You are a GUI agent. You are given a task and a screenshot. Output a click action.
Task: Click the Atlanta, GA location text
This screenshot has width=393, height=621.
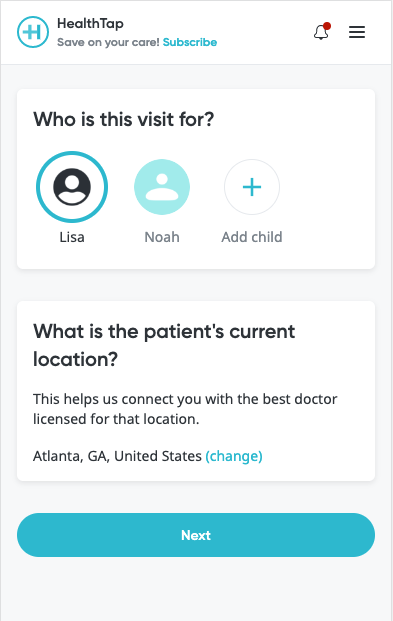click(117, 456)
